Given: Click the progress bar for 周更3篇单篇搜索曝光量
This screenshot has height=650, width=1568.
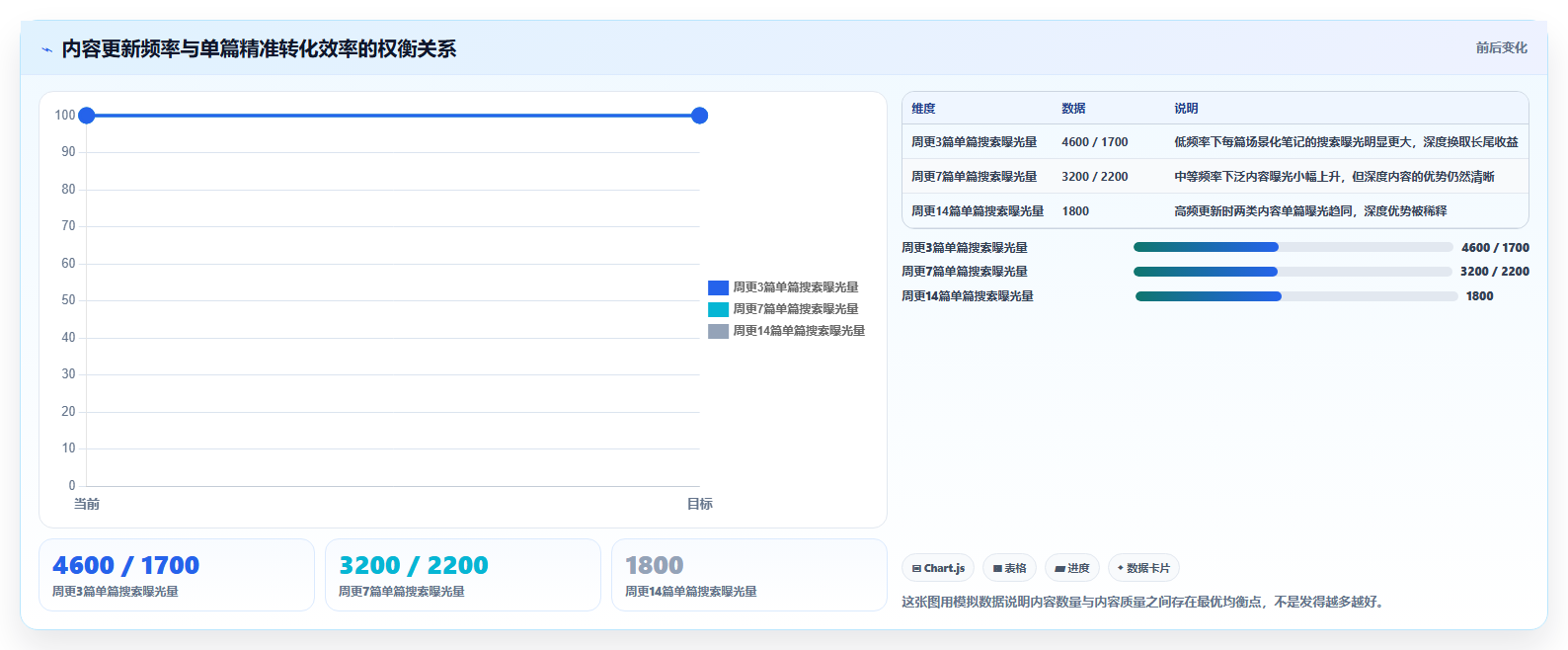Looking at the screenshot, I should click(x=1294, y=247).
